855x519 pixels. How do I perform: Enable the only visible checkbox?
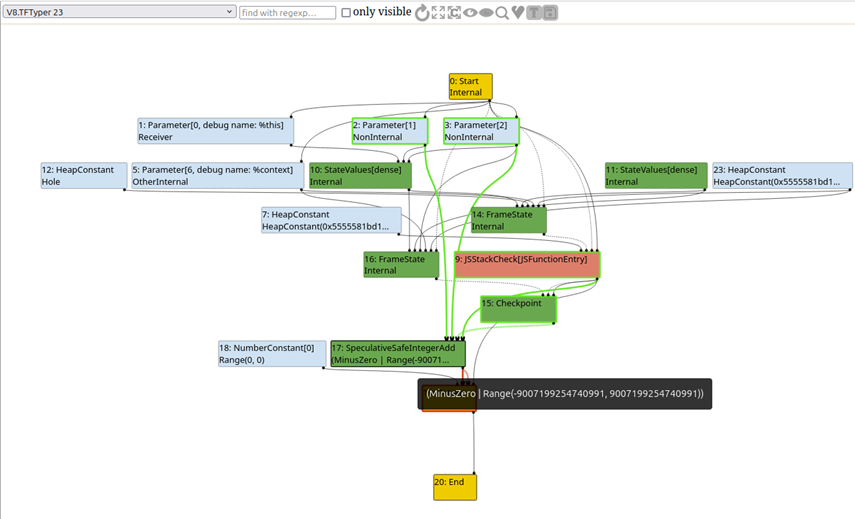click(x=346, y=13)
